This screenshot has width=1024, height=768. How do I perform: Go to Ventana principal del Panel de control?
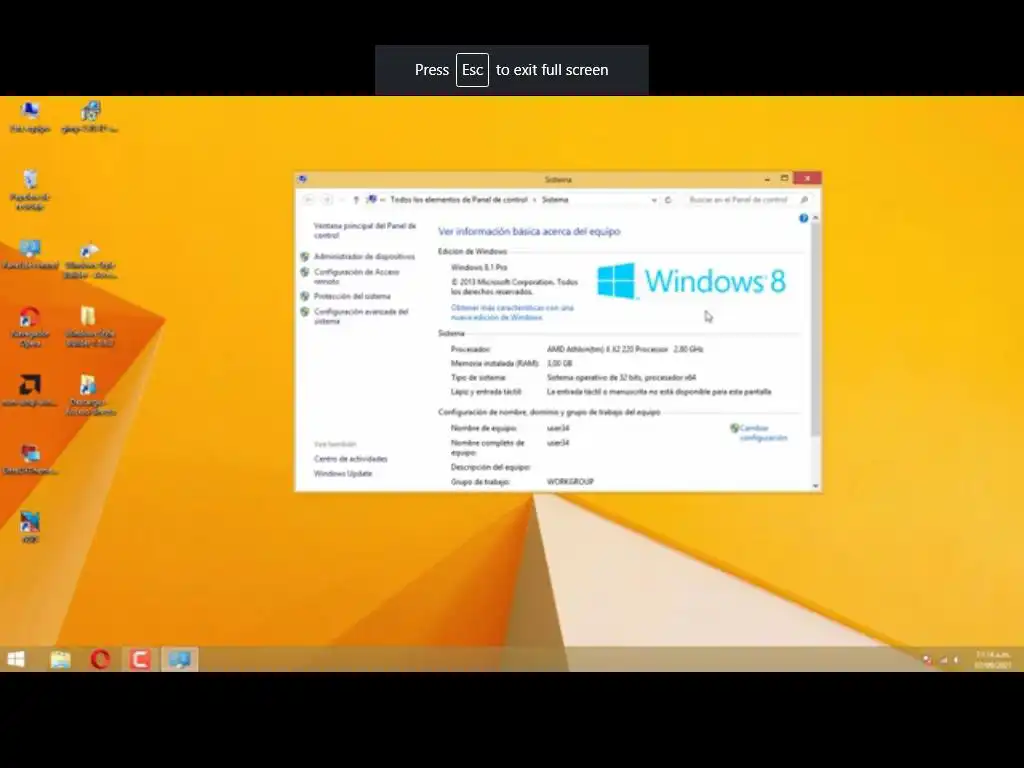(364, 231)
